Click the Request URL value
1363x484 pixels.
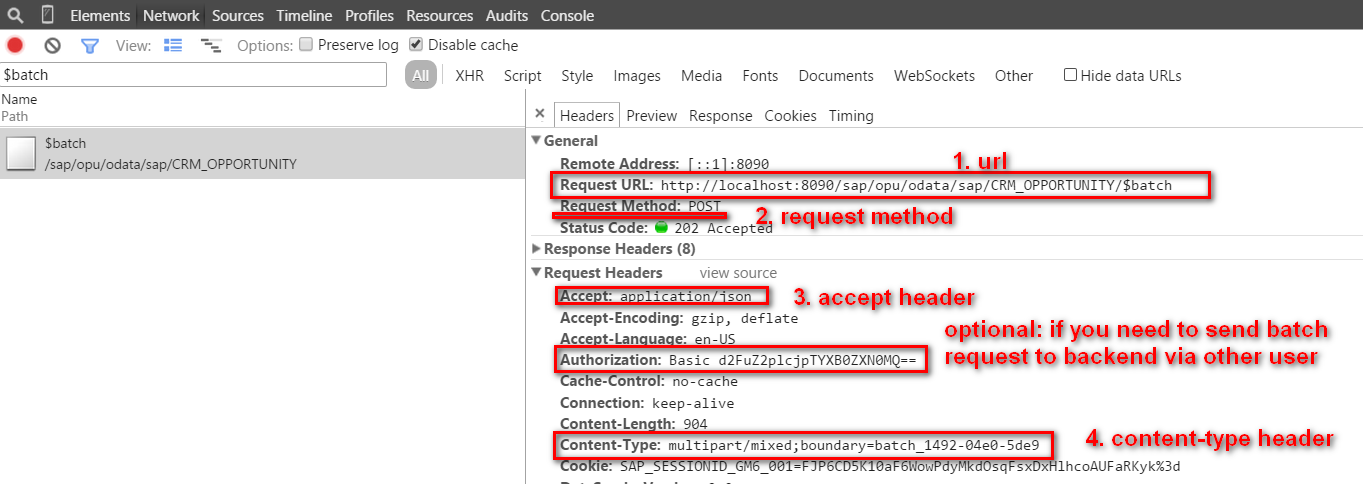tap(916, 186)
